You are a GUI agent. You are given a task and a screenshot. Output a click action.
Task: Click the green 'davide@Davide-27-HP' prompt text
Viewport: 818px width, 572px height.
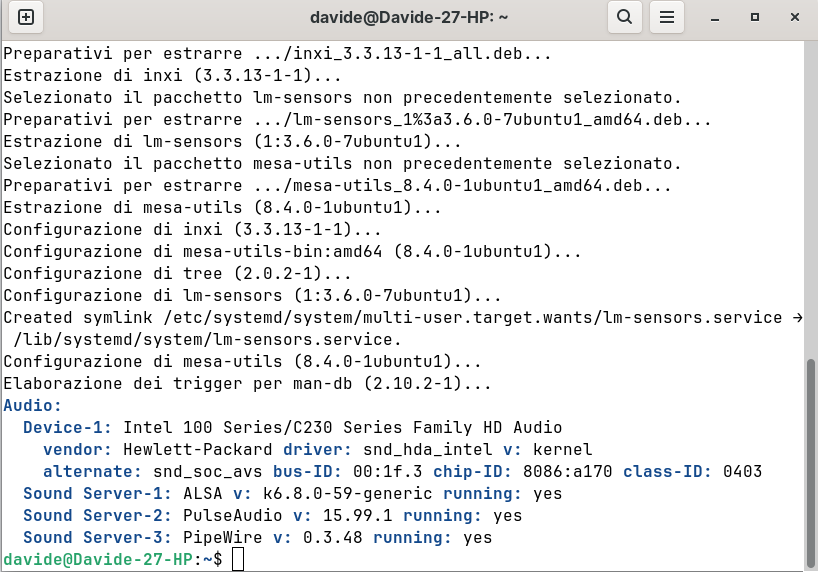98,559
